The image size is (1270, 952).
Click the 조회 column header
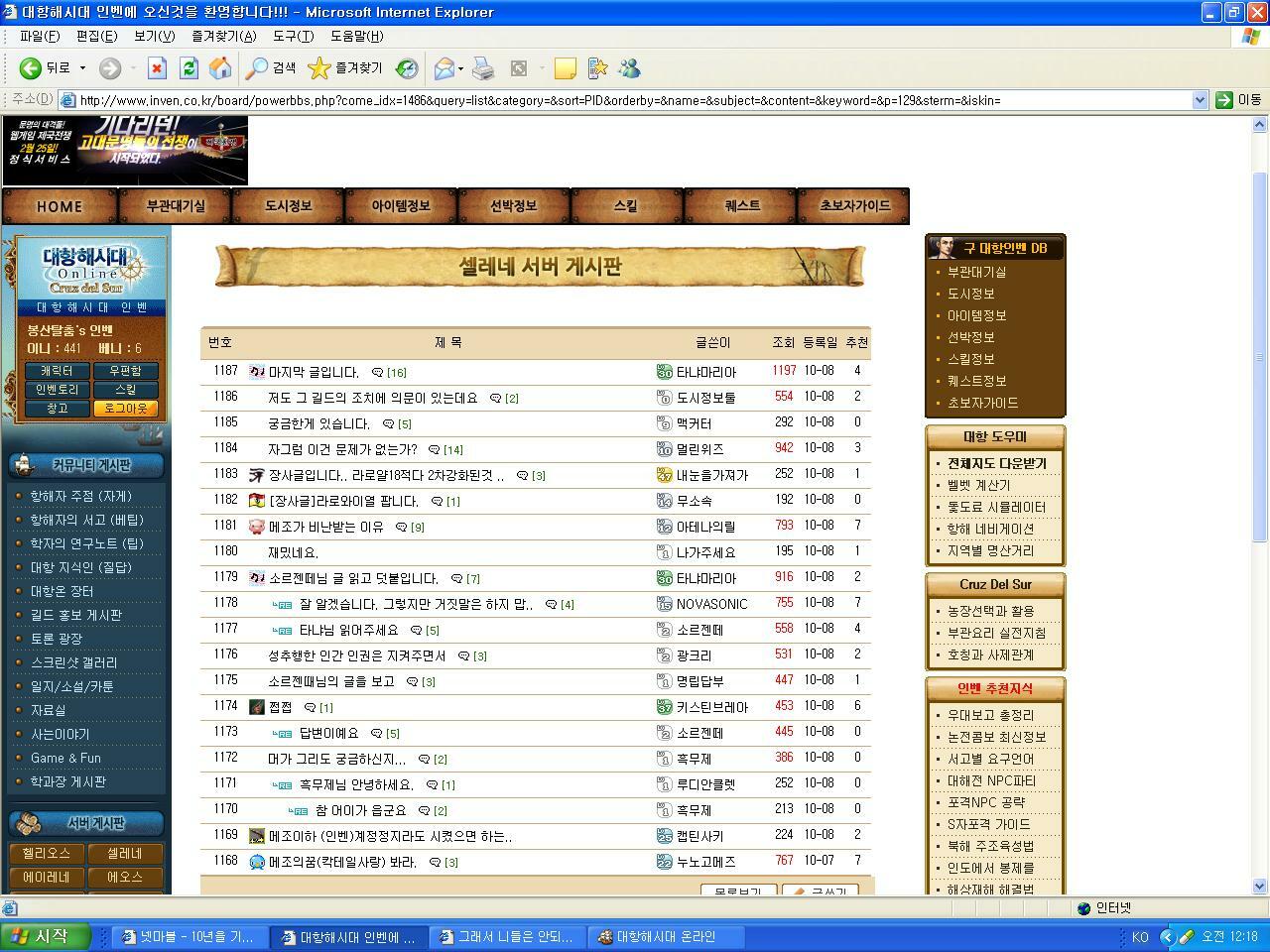[x=783, y=342]
